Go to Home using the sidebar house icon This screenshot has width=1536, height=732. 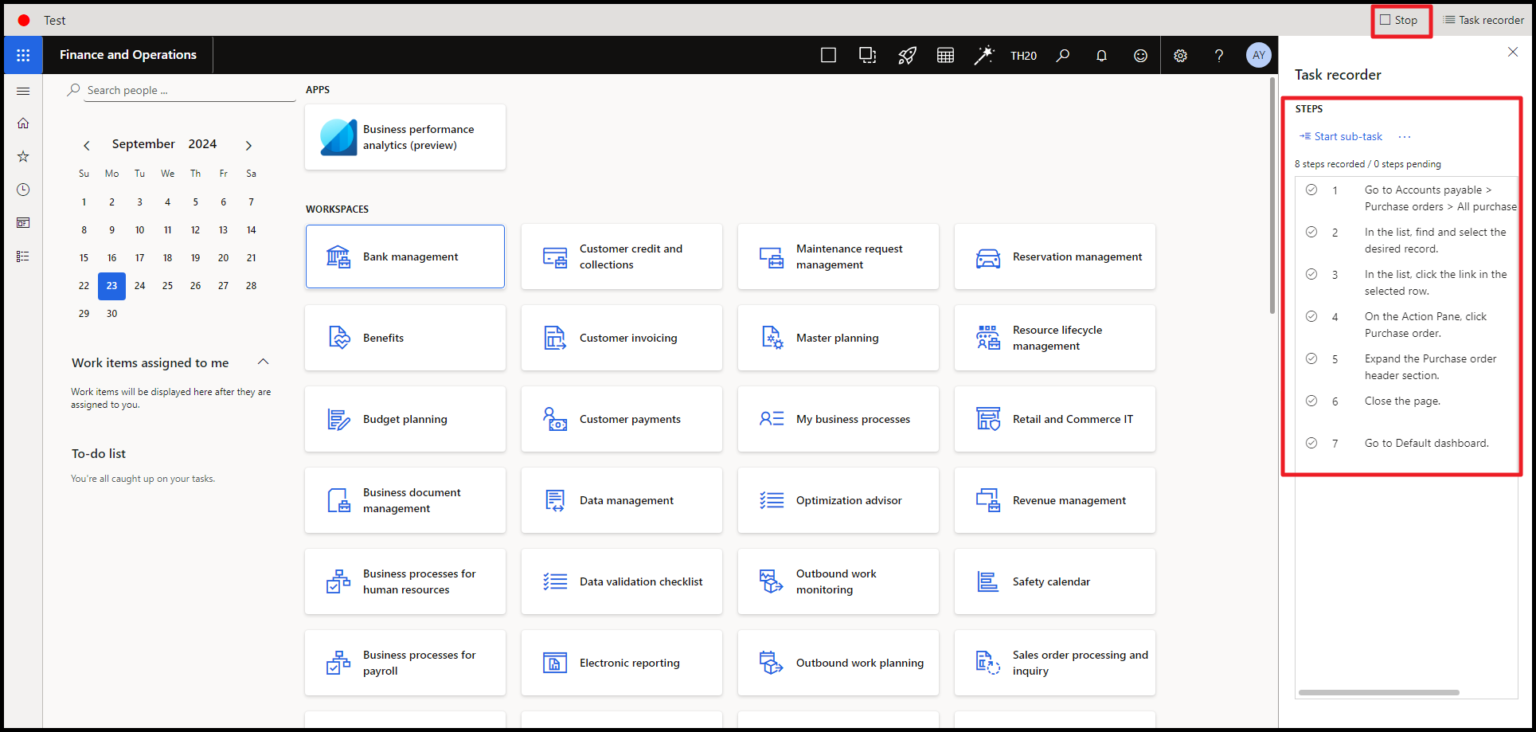tap(22, 122)
